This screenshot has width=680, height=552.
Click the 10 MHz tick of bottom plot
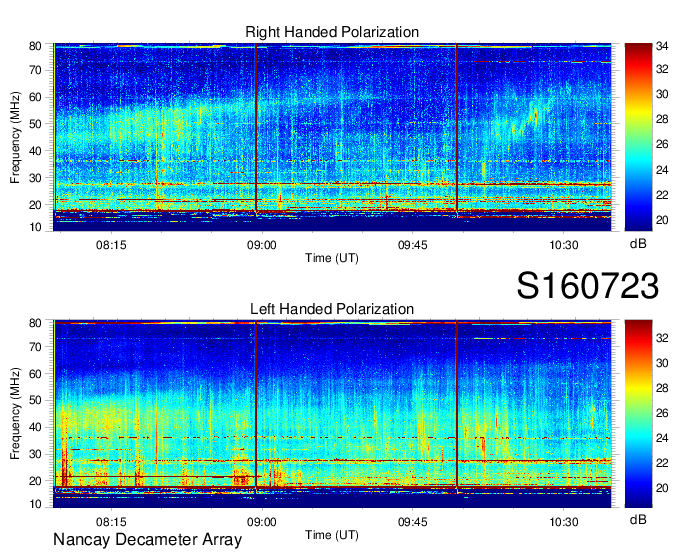coord(35,504)
